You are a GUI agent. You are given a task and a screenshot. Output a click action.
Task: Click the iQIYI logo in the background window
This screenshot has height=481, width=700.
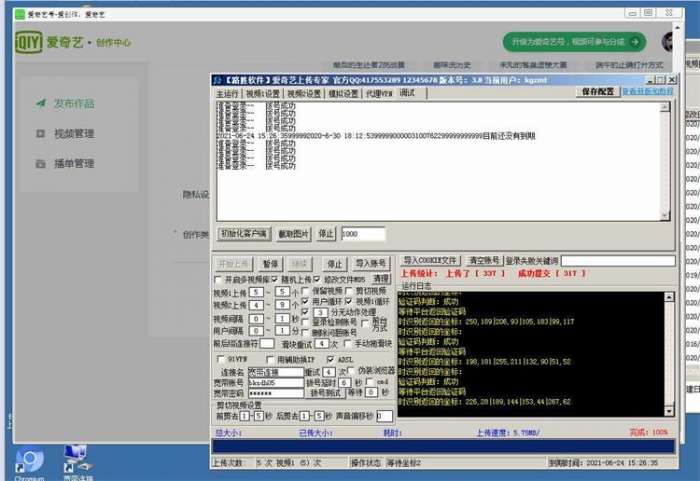[x=29, y=42]
